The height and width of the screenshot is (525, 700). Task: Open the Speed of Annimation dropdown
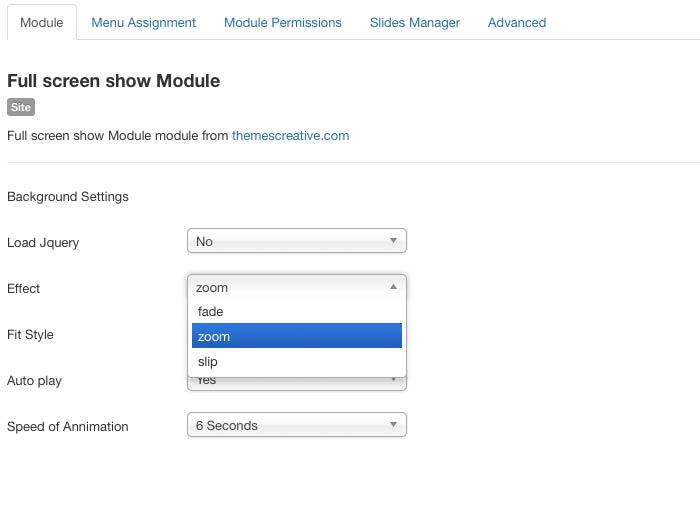296,425
